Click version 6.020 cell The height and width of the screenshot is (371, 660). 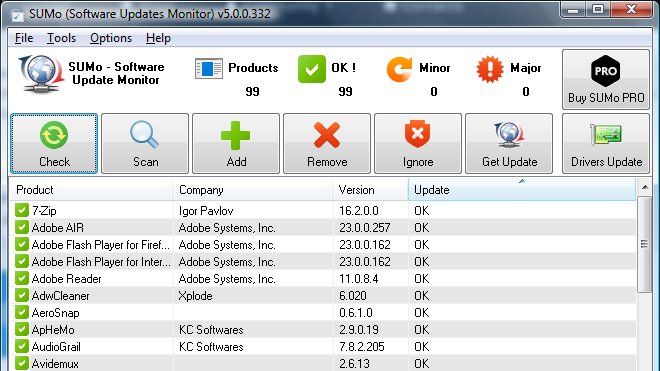click(x=353, y=296)
